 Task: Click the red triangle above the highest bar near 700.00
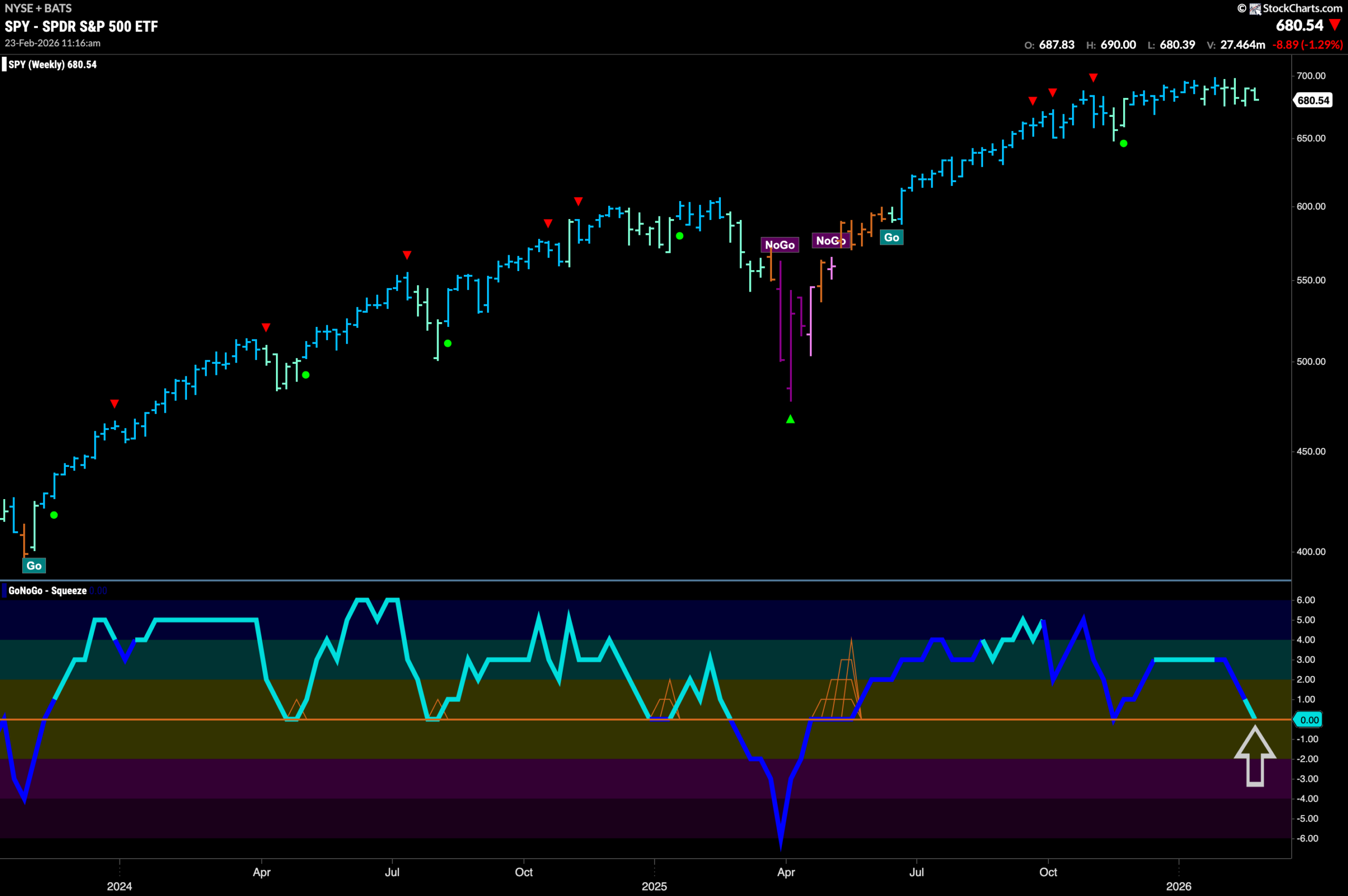click(1093, 77)
